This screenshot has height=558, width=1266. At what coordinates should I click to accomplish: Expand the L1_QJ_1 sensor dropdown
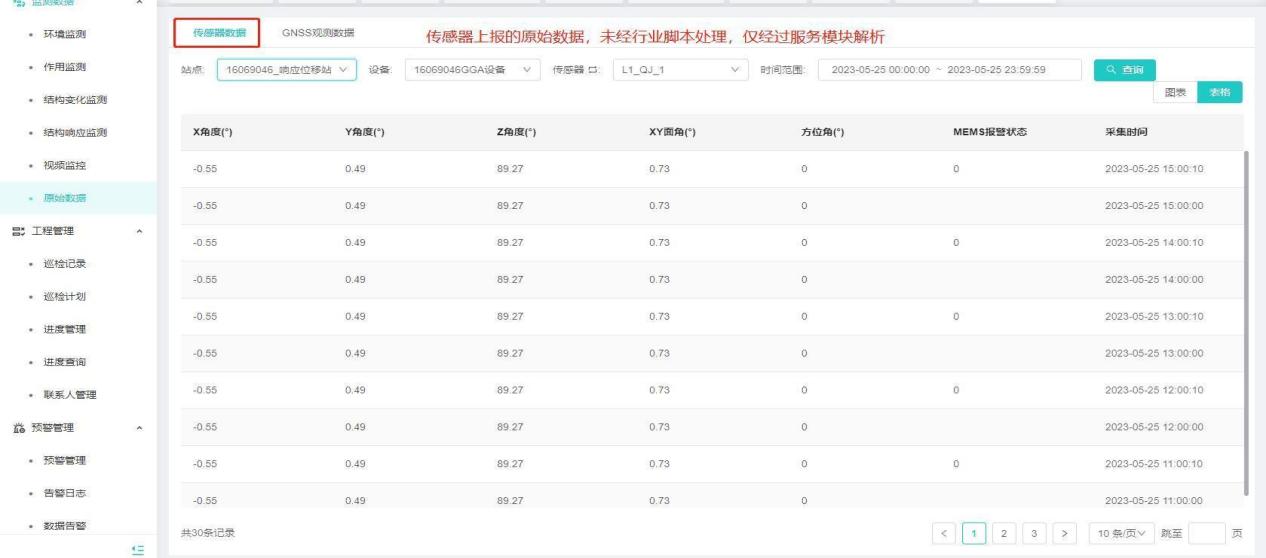pyautogui.click(x=679, y=69)
